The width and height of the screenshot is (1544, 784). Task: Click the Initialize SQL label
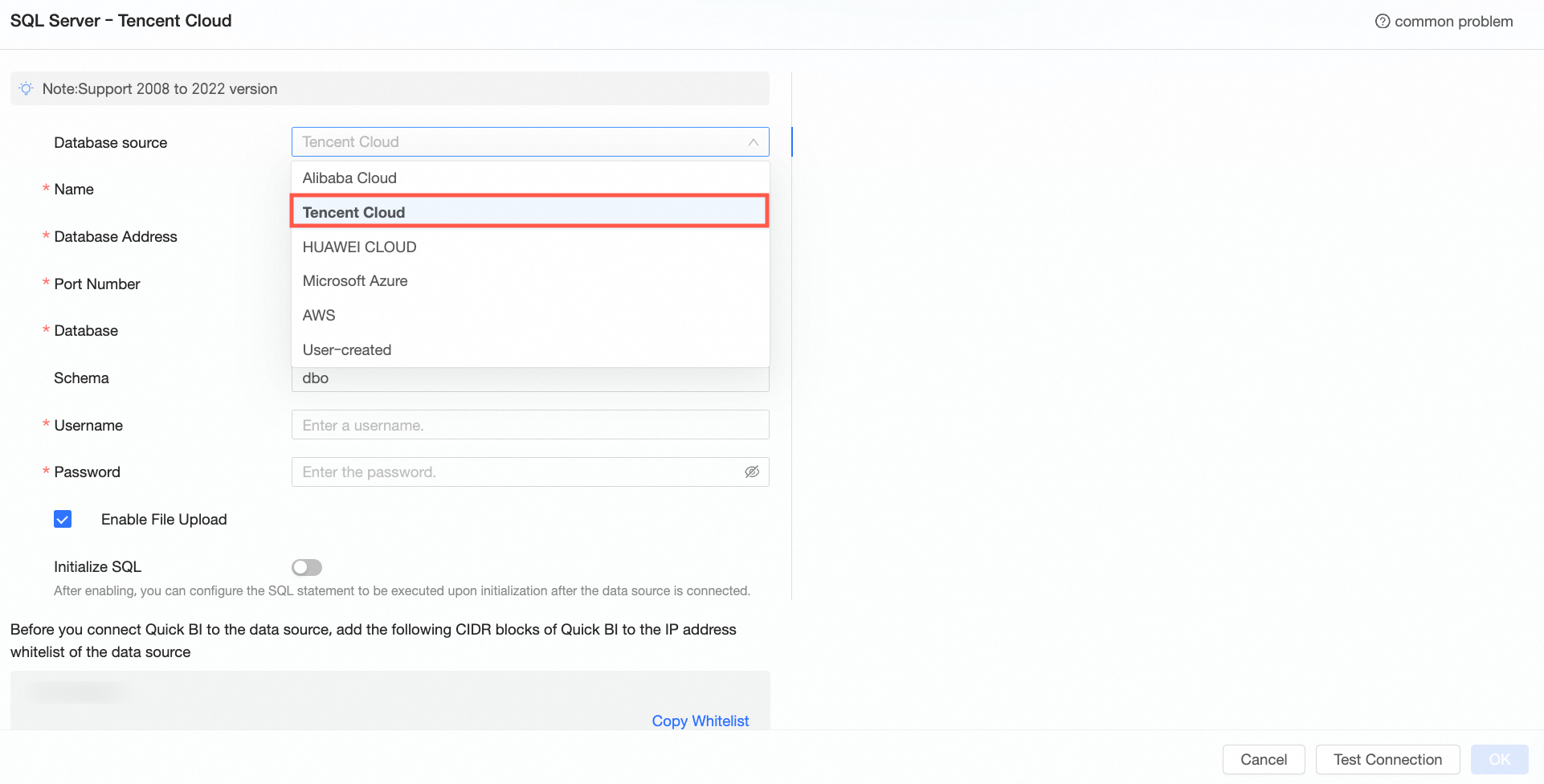click(97, 567)
